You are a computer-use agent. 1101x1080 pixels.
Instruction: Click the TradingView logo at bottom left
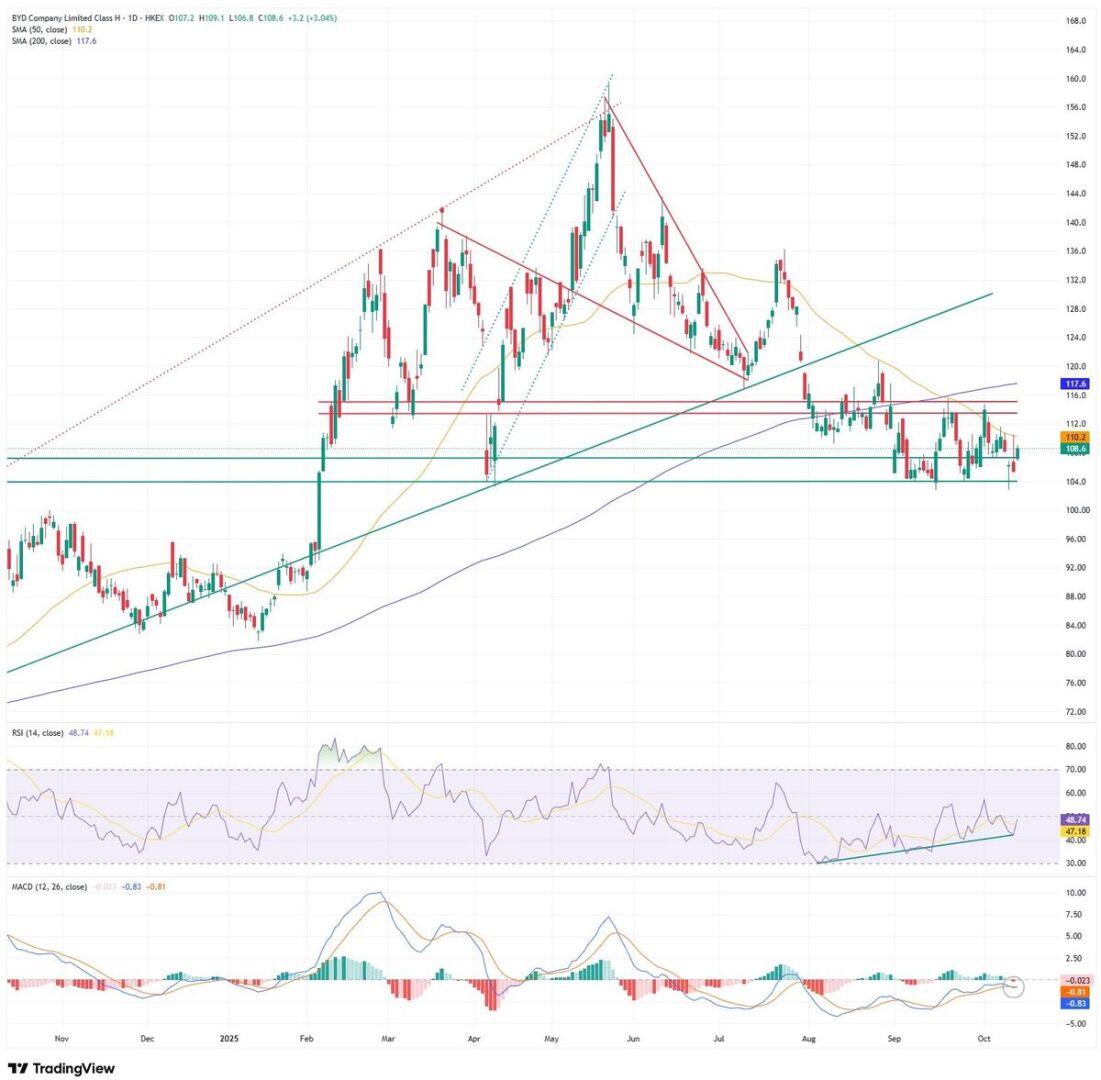click(61, 1068)
